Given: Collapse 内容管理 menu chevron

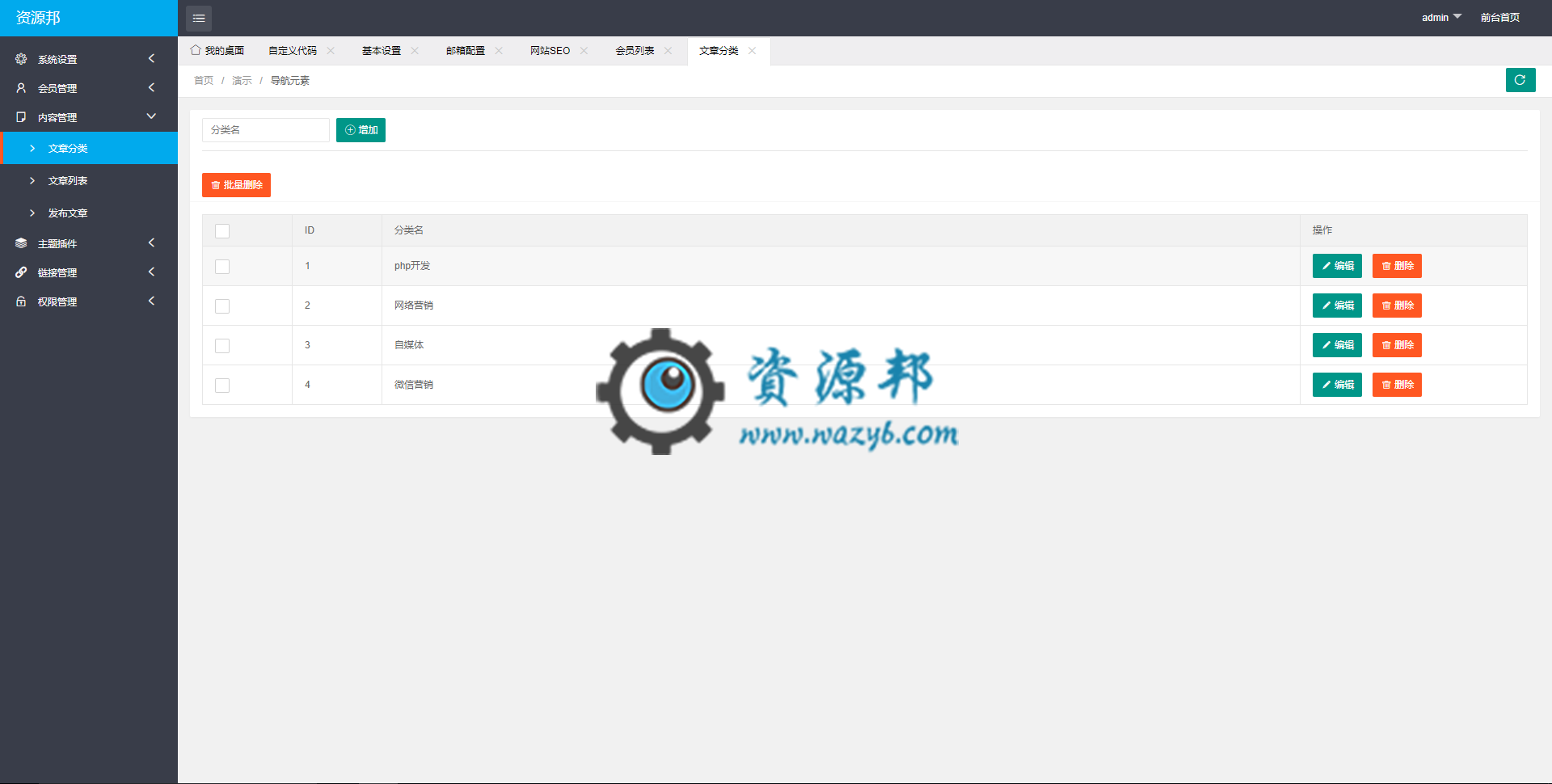Looking at the screenshot, I should (x=151, y=116).
